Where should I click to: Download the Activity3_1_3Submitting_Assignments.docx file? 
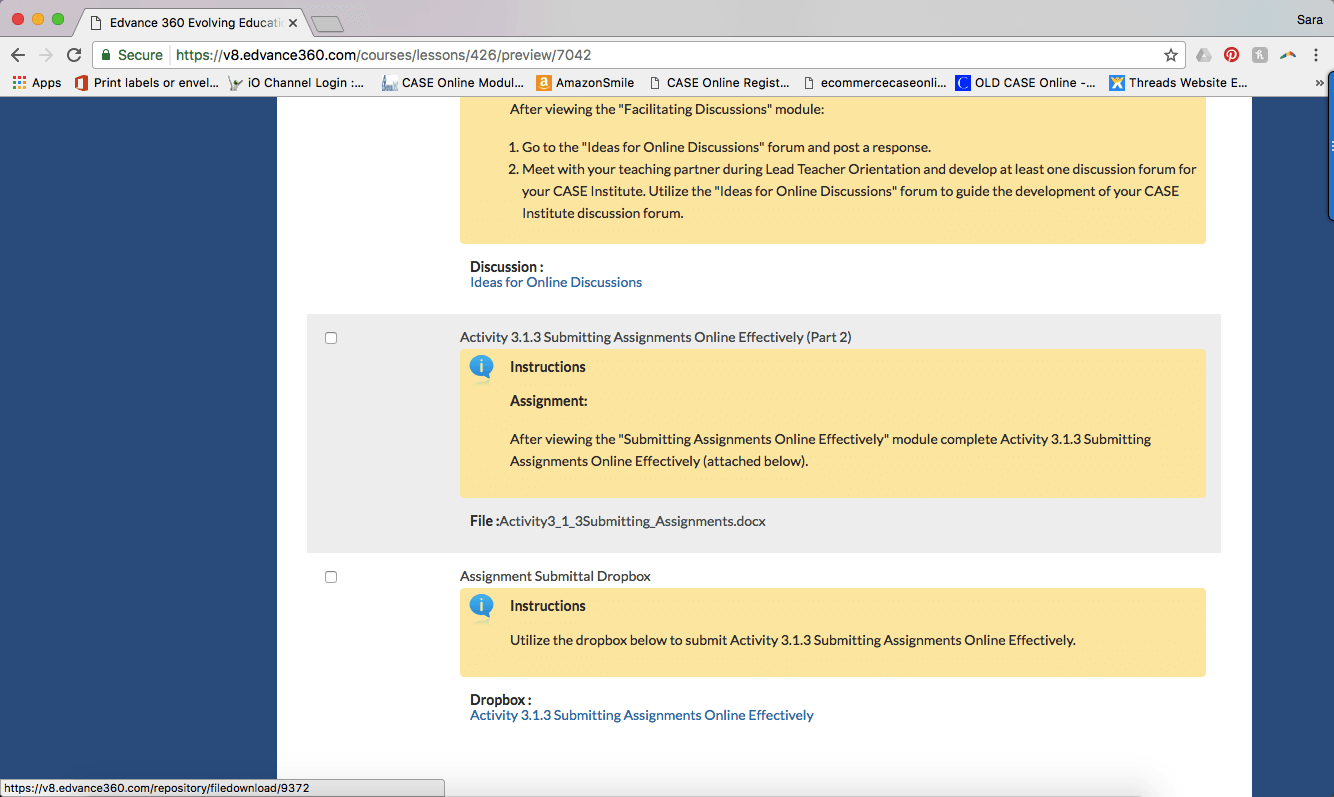[x=632, y=521]
